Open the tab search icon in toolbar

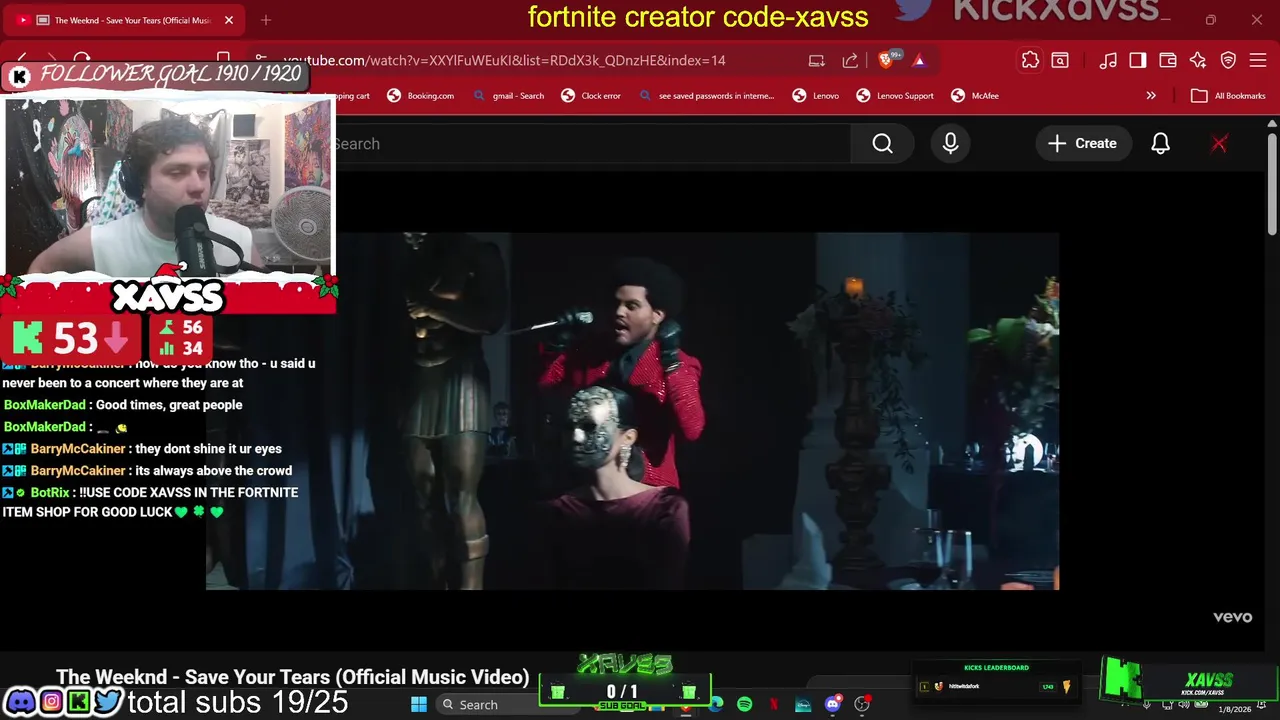[x=1060, y=60]
